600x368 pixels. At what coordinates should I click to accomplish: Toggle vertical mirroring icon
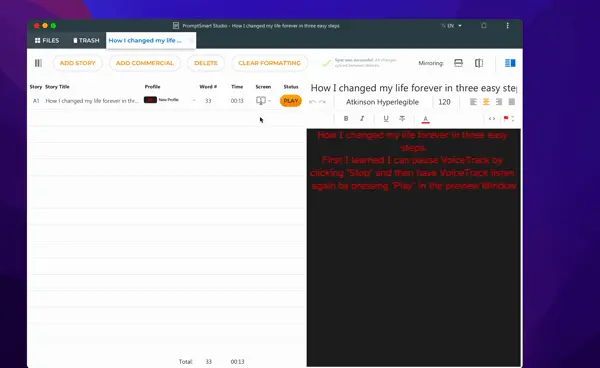click(479, 63)
